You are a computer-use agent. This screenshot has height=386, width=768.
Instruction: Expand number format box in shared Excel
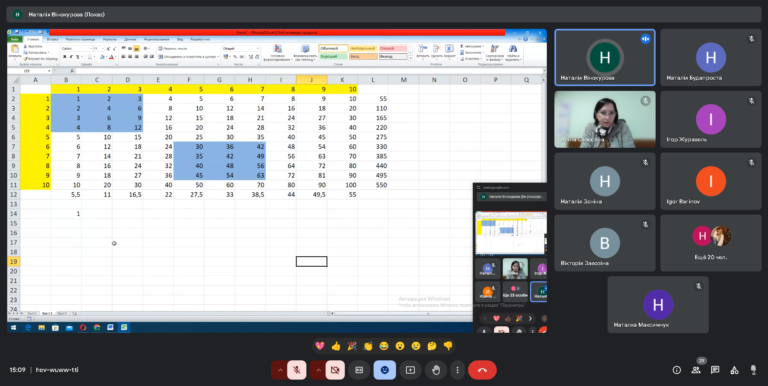click(x=258, y=49)
